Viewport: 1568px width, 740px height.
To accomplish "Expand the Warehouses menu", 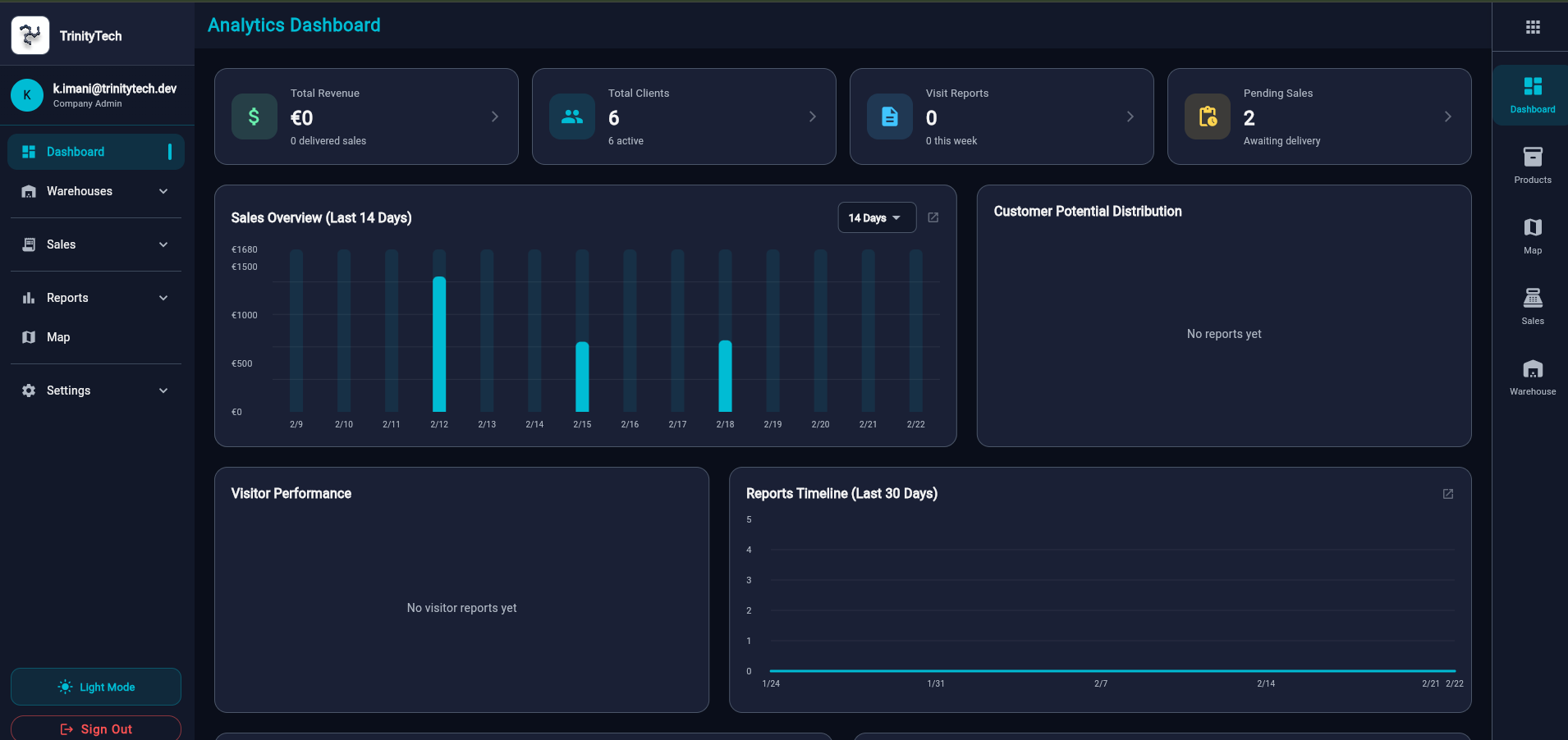I will click(x=95, y=191).
